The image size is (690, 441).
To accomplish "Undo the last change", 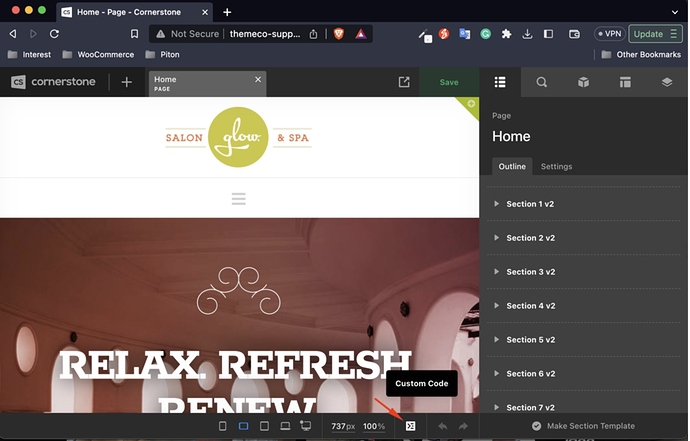I will (443, 426).
